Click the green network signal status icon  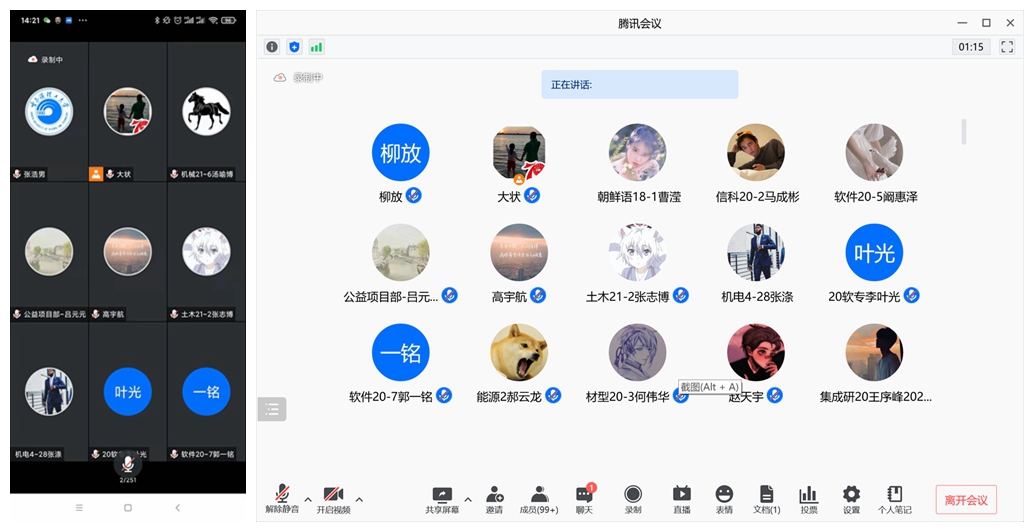coord(316,47)
